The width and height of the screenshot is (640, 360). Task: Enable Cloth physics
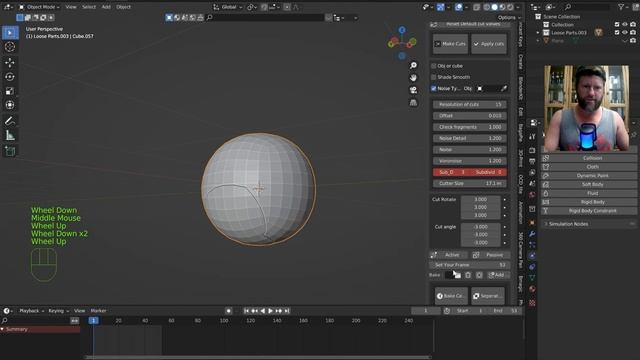point(589,167)
